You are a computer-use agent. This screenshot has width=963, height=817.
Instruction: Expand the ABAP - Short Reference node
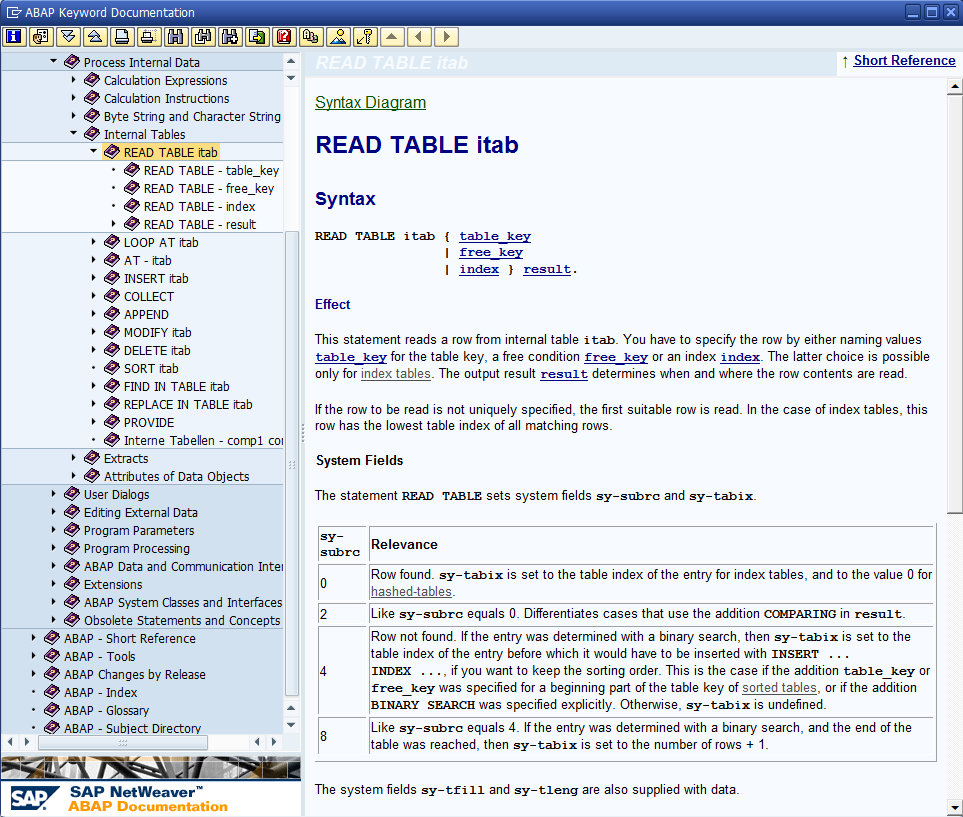click(33, 638)
